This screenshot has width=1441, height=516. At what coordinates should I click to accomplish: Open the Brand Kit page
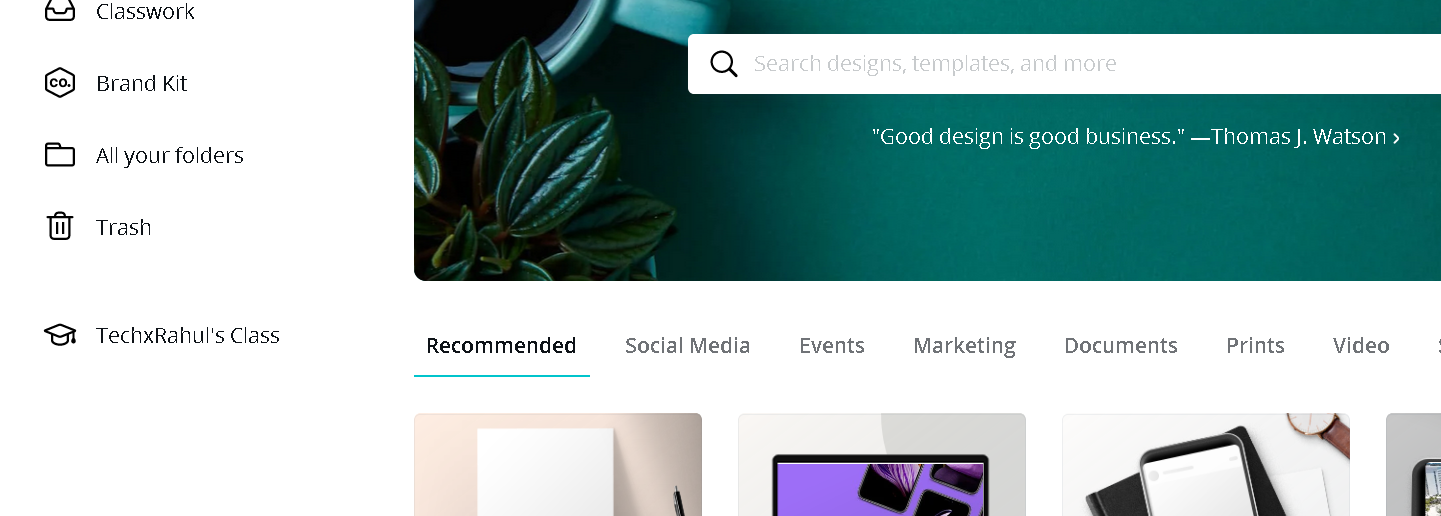pos(142,83)
